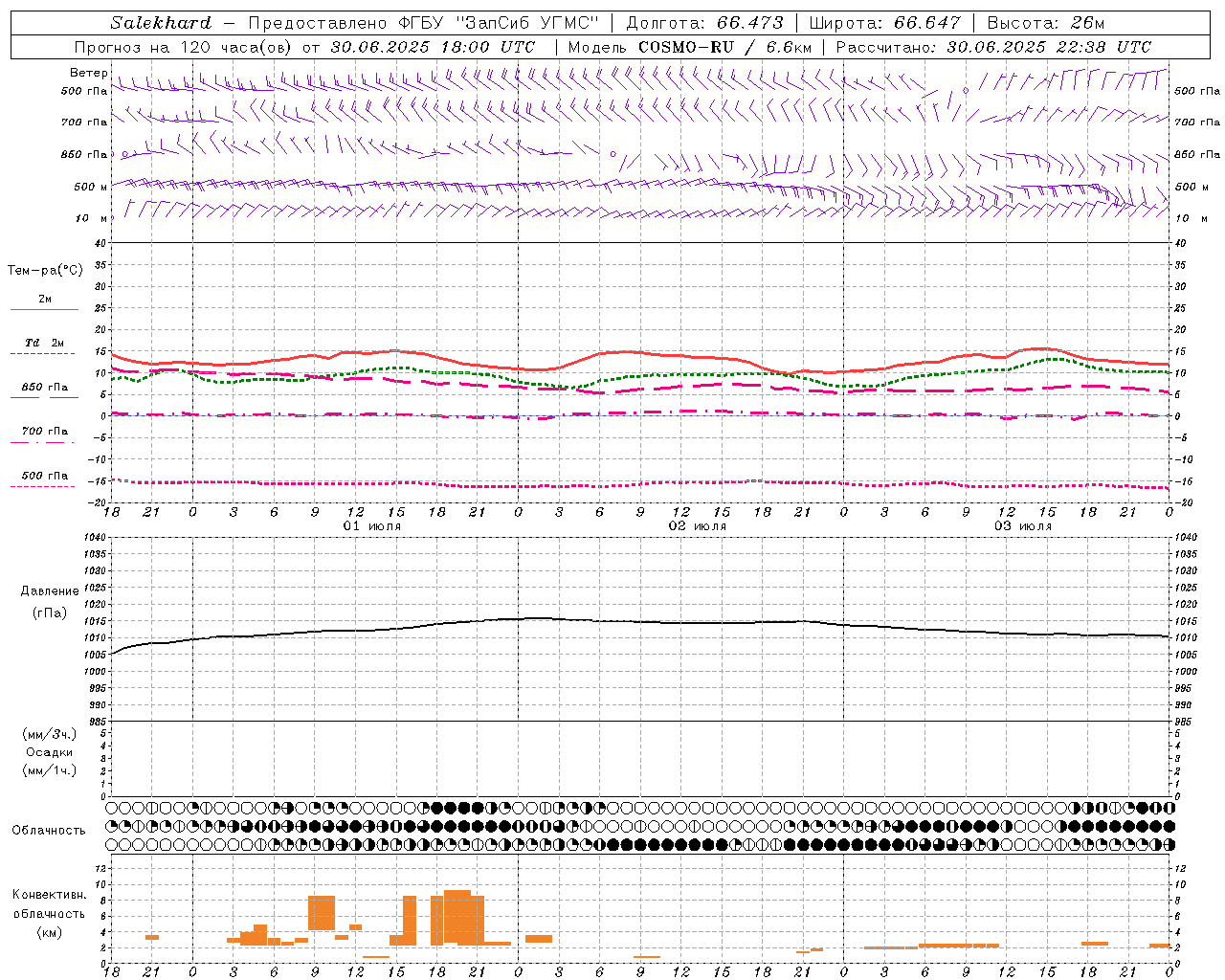Click the station name Salekhard in the header
The width and height of the screenshot is (1225, 980).
160,23
